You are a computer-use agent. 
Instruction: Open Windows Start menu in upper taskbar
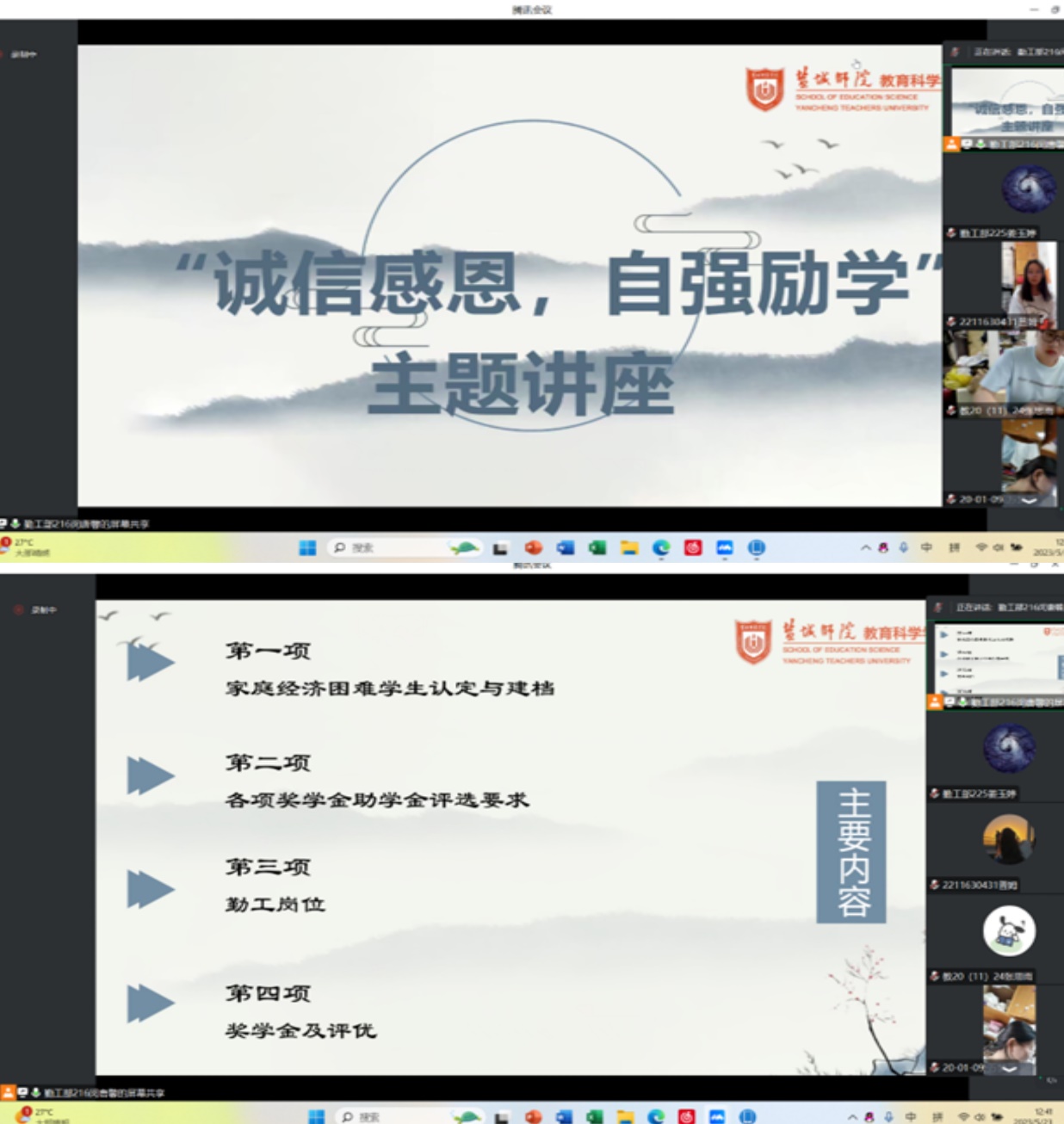click(x=307, y=548)
